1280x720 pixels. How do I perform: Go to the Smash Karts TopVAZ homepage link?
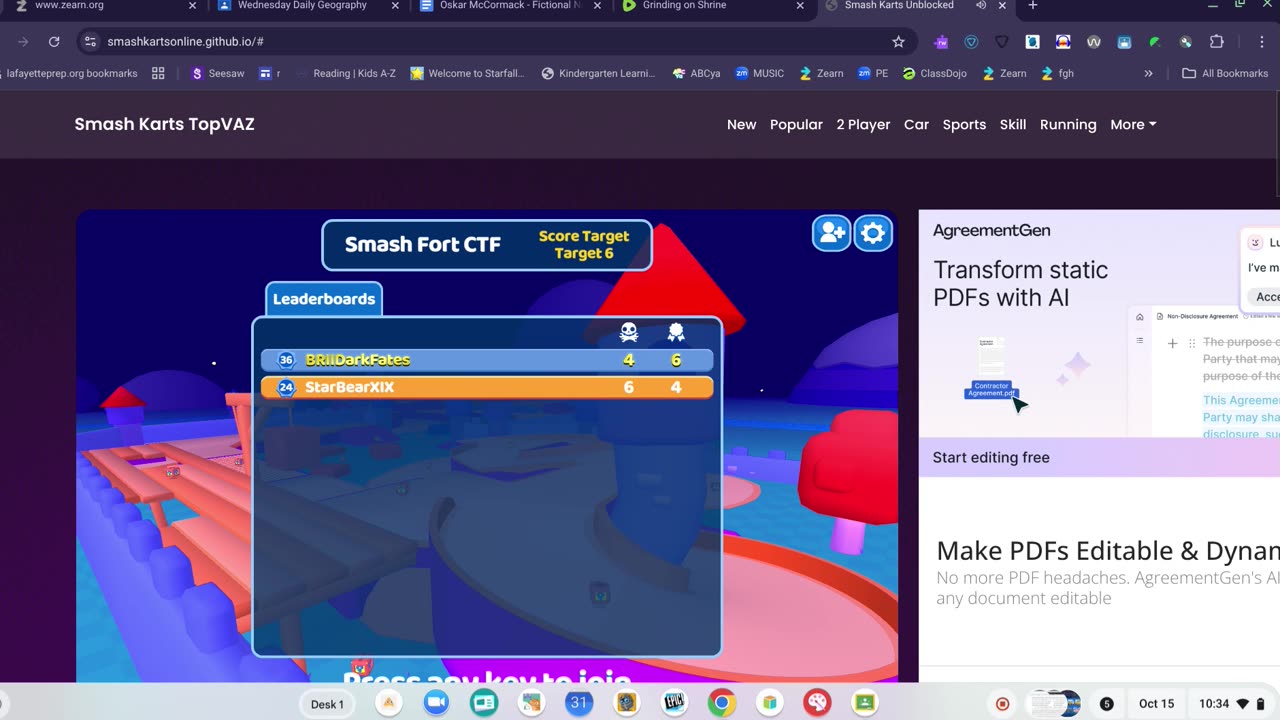coord(164,124)
